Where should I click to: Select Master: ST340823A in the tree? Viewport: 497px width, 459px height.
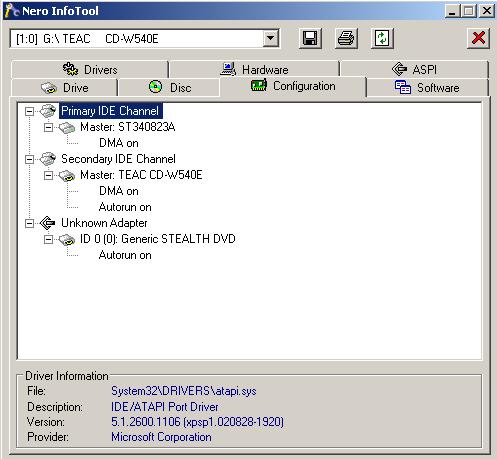[128, 127]
